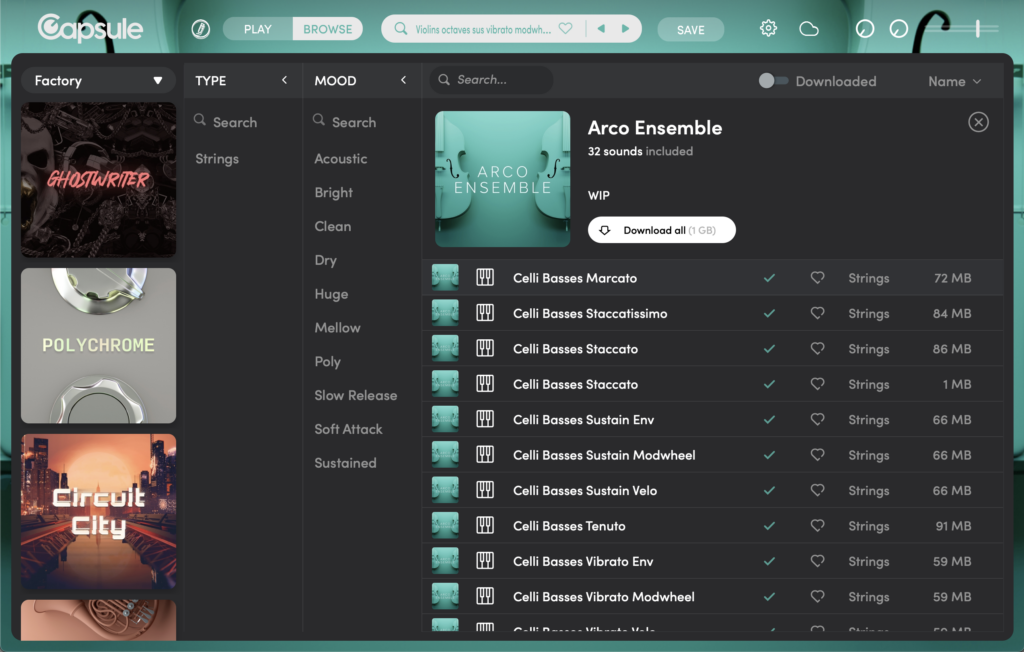The image size is (1024, 652).
Task: Go to previous preset using left arrow
Action: 601,29
